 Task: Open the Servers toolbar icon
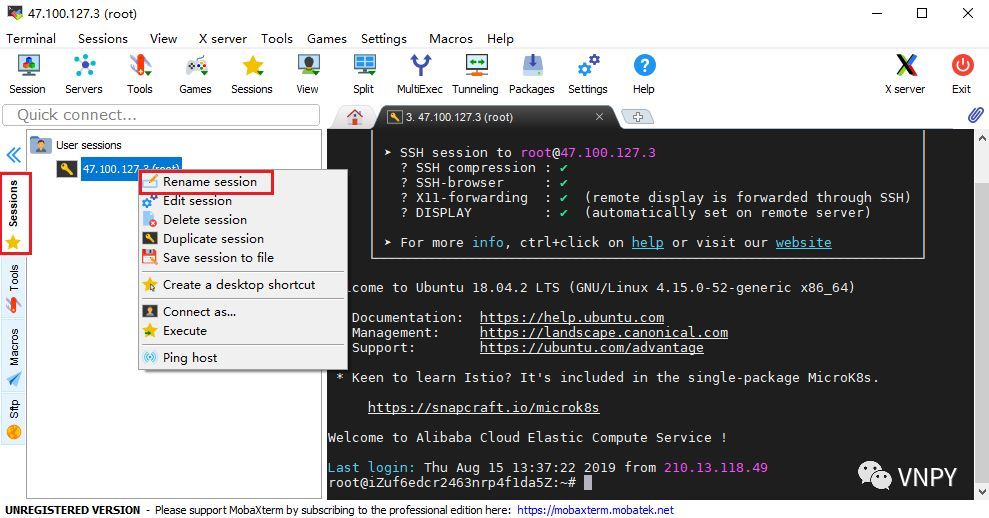84,74
